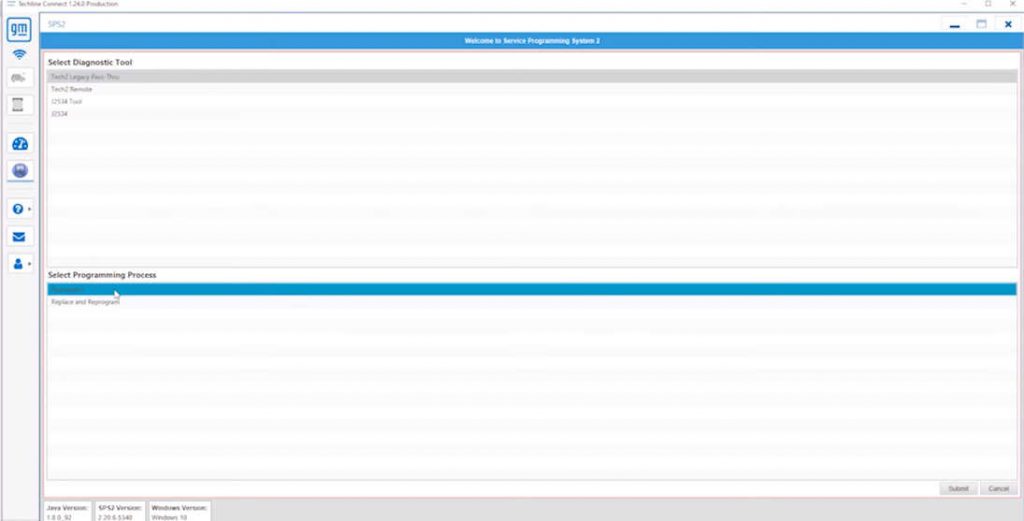Open the module icon below the vehicle icon
Image resolution: width=1024 pixels, height=521 pixels.
tap(20, 104)
